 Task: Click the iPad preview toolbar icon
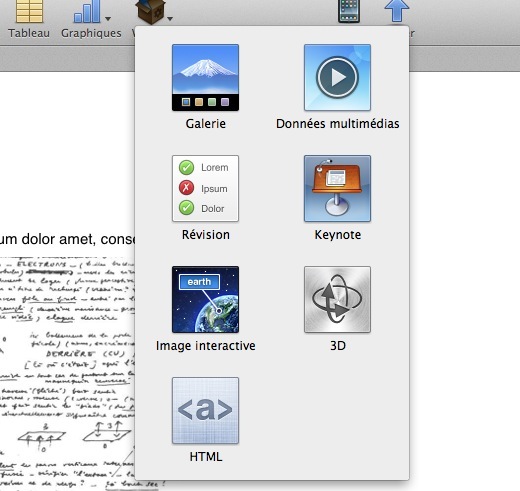pyautogui.click(x=349, y=11)
